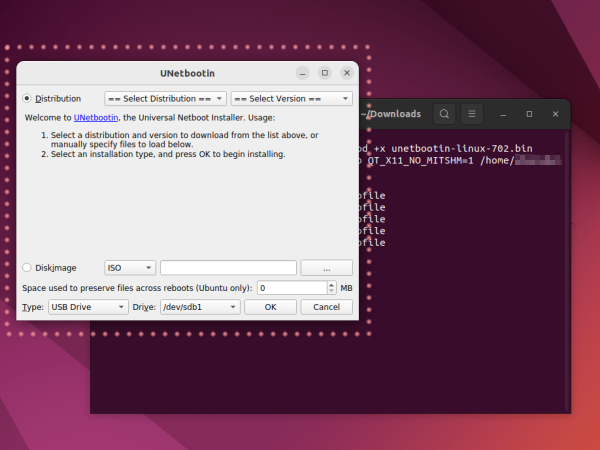Open the /dev/sdb1 drive dropdown

(200, 307)
